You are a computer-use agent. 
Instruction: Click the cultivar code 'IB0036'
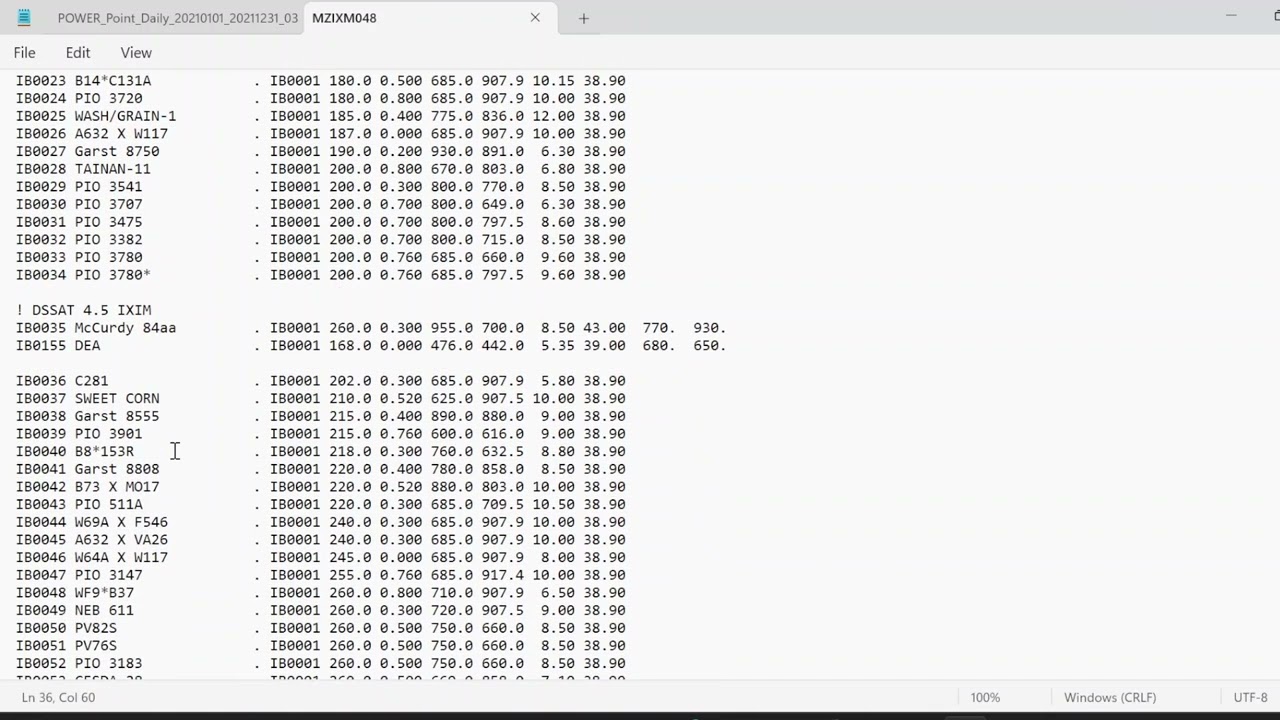pos(41,381)
